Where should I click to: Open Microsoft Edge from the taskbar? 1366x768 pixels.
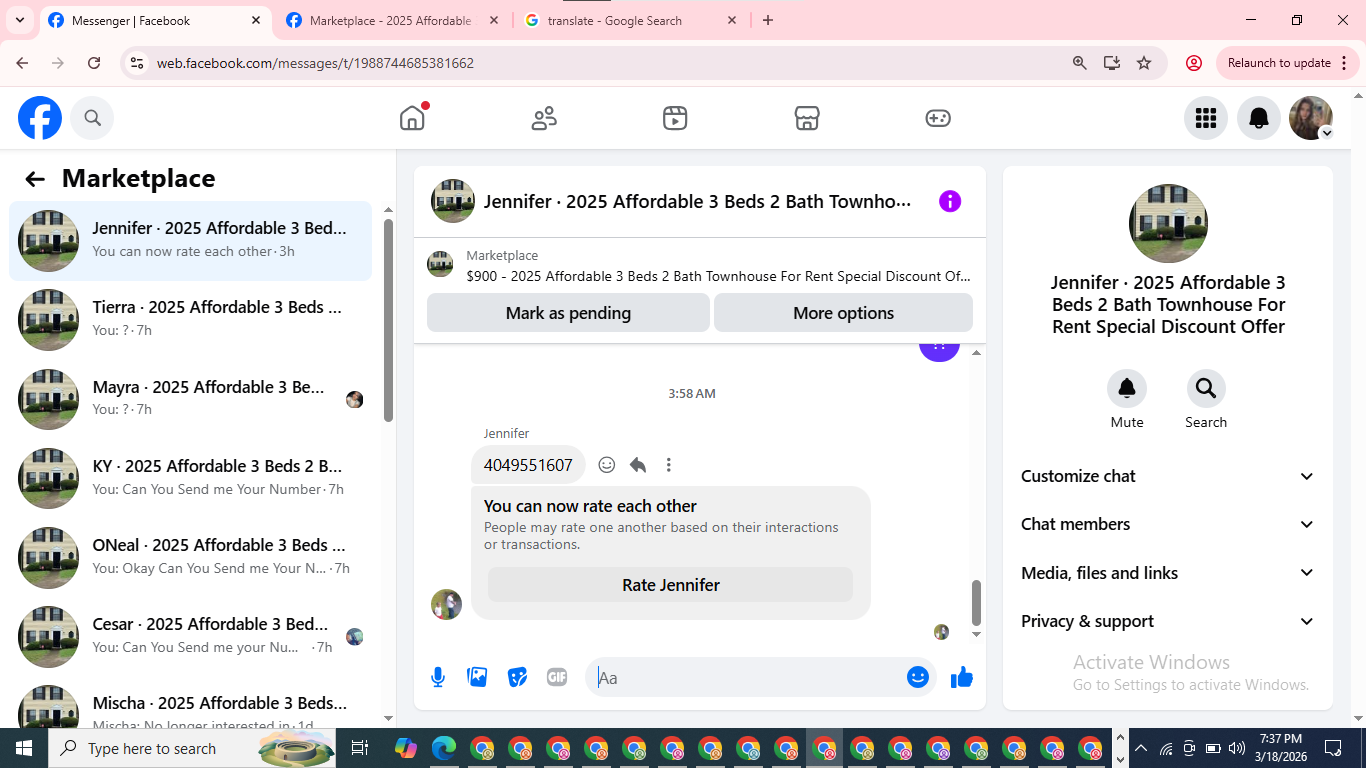(x=444, y=748)
